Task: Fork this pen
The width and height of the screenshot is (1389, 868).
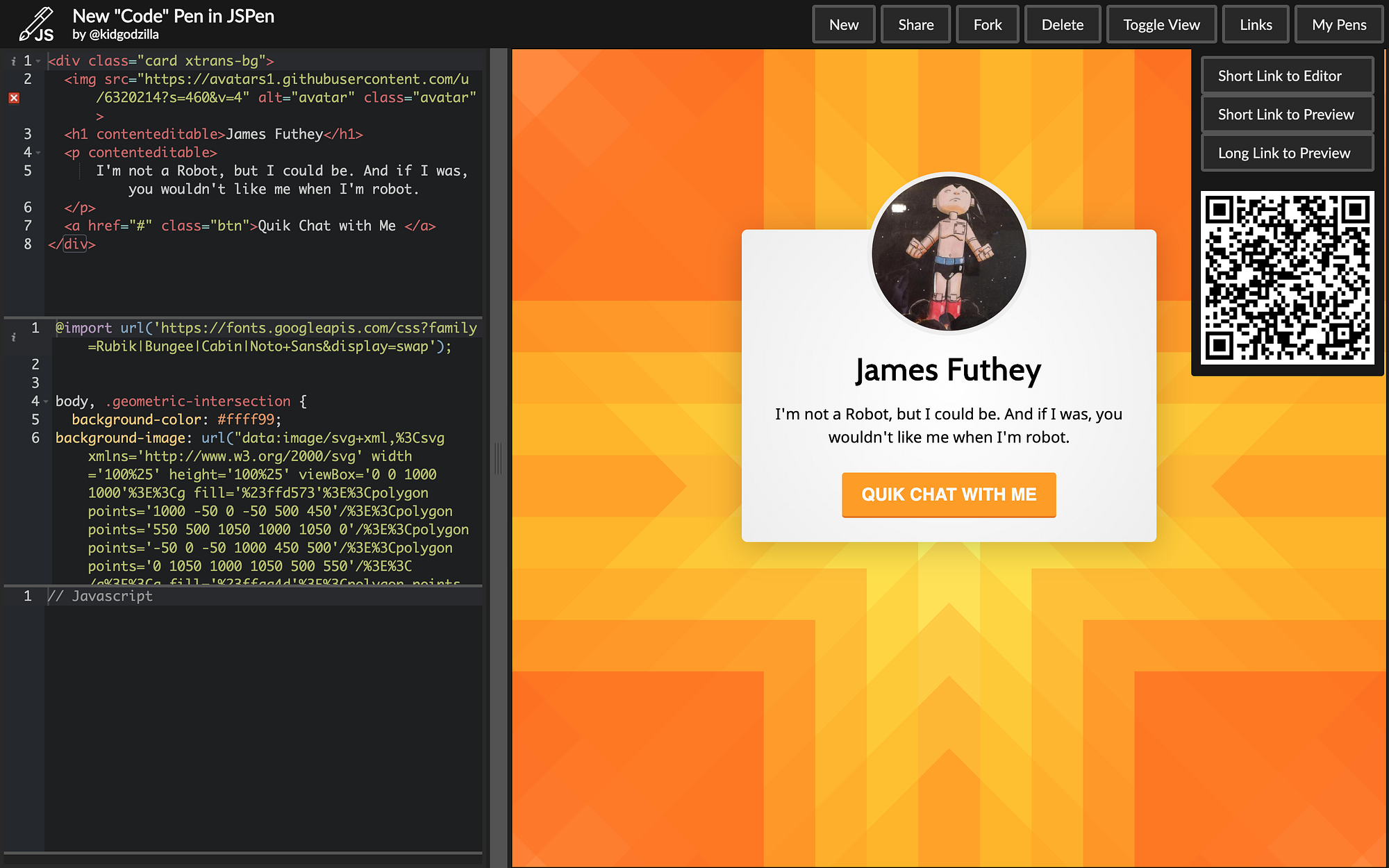Action: pos(987,24)
